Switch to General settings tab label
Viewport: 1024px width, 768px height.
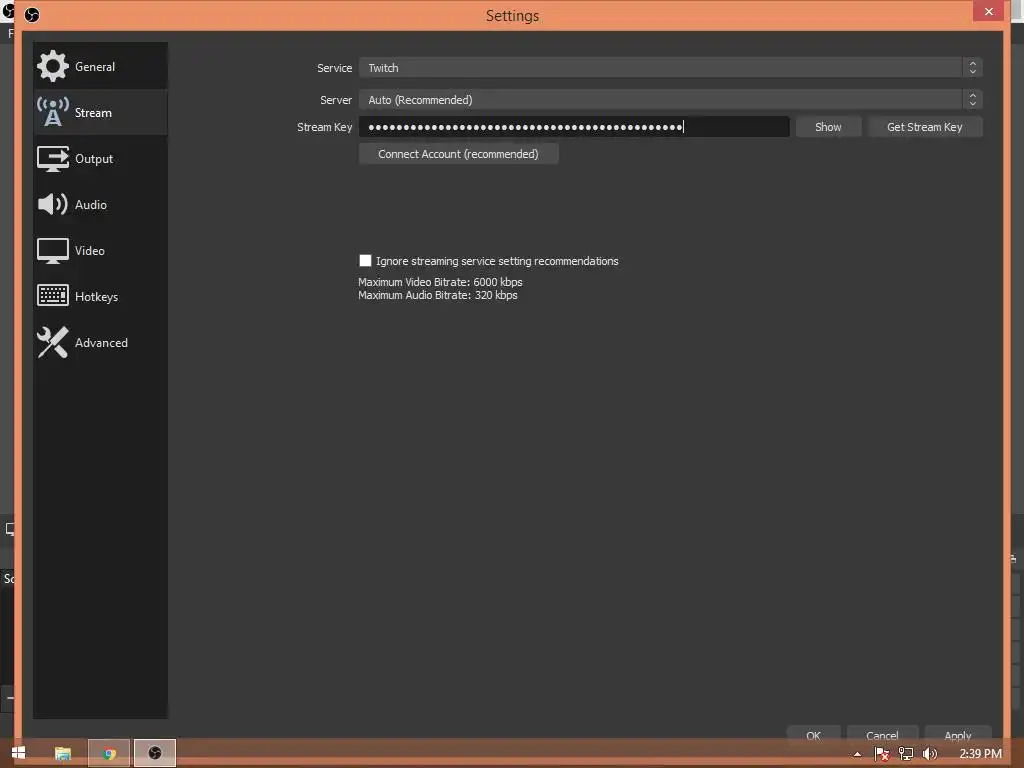pos(95,67)
